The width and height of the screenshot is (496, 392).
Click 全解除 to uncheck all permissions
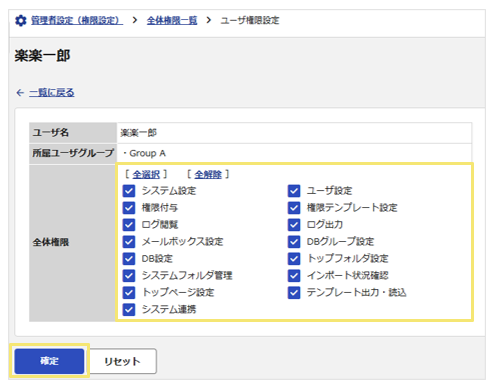coord(208,174)
